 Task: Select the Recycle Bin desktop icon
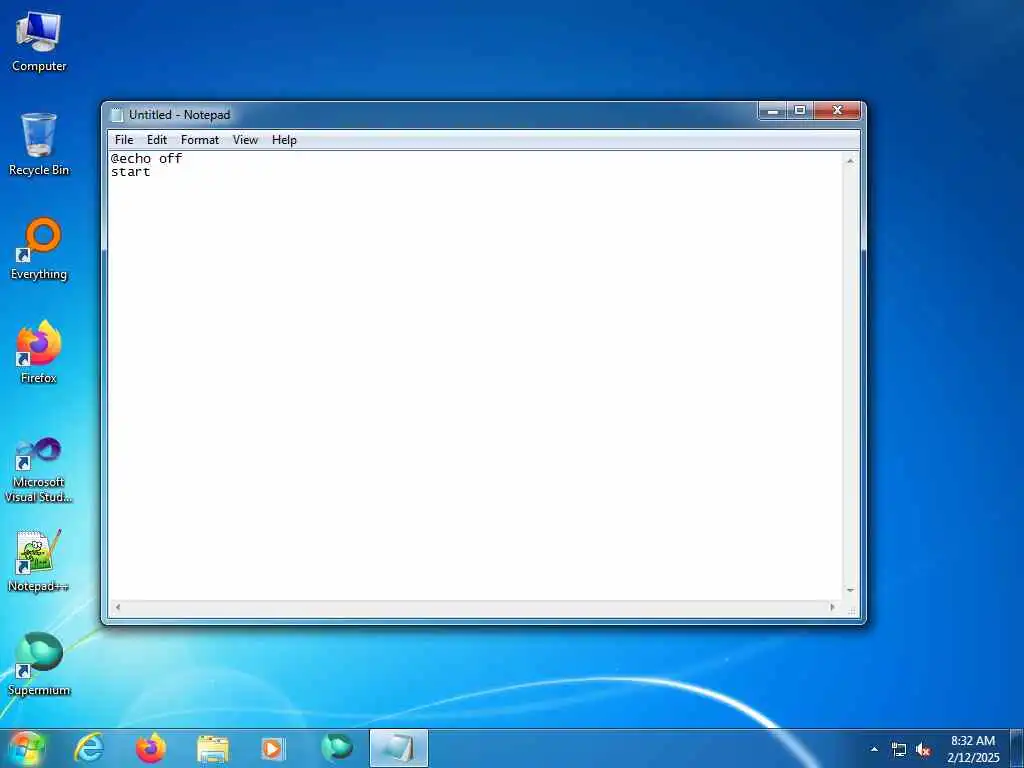(x=39, y=144)
